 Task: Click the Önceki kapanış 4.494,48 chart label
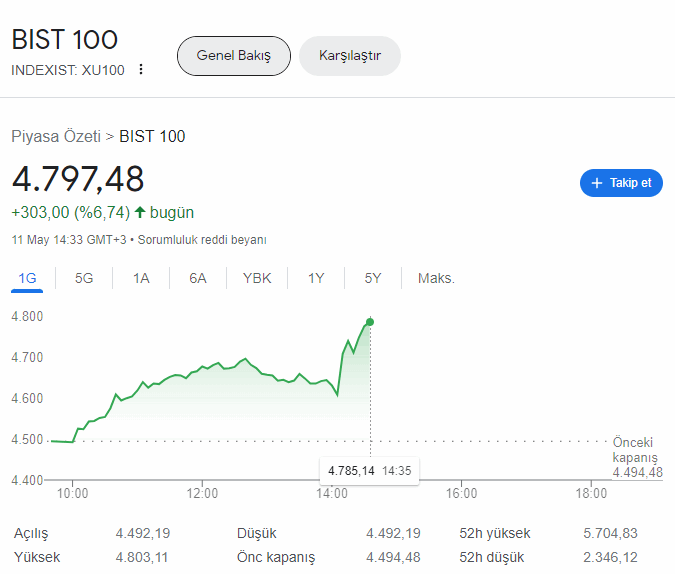638,457
